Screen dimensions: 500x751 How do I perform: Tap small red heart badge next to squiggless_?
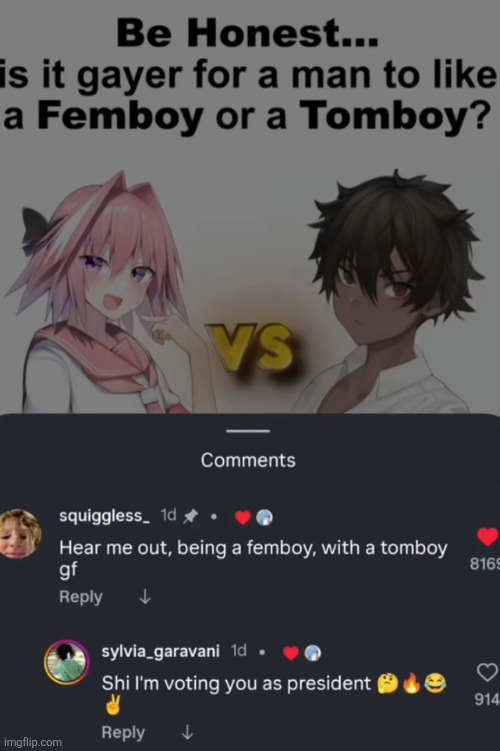(243, 517)
